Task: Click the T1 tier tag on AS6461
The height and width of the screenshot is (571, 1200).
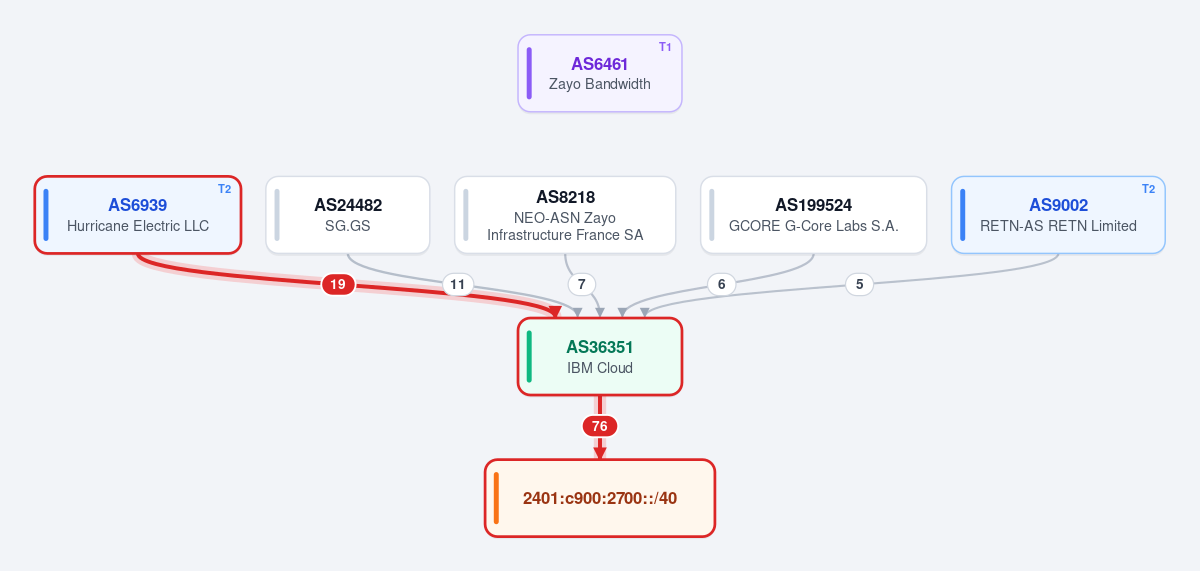Action: point(665,47)
